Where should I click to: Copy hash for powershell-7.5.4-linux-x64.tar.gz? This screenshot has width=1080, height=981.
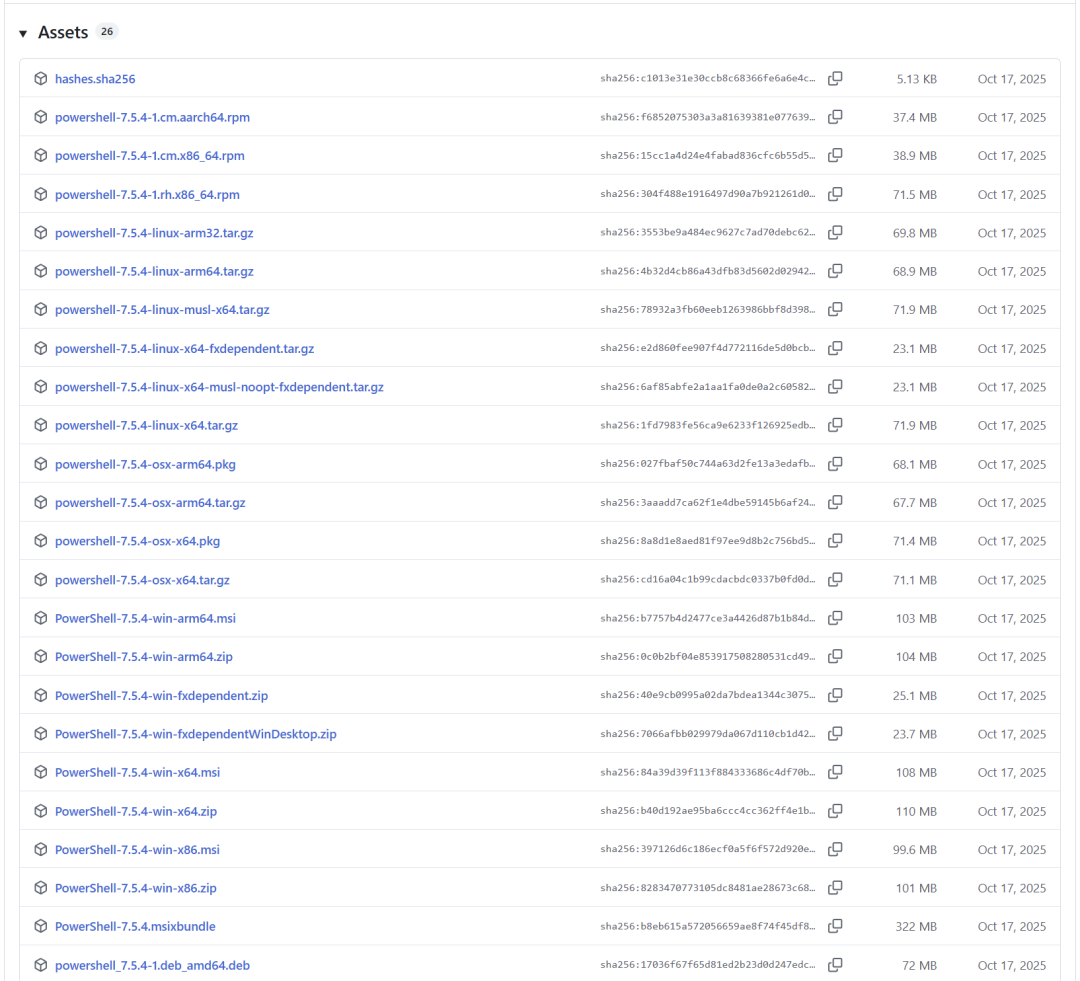[x=835, y=425]
